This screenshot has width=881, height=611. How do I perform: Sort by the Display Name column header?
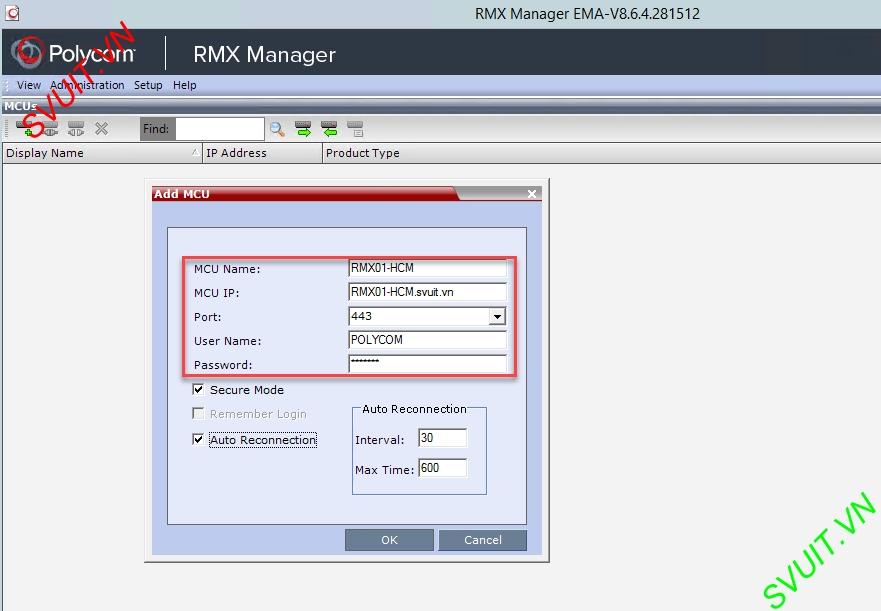pyautogui.click(x=102, y=153)
